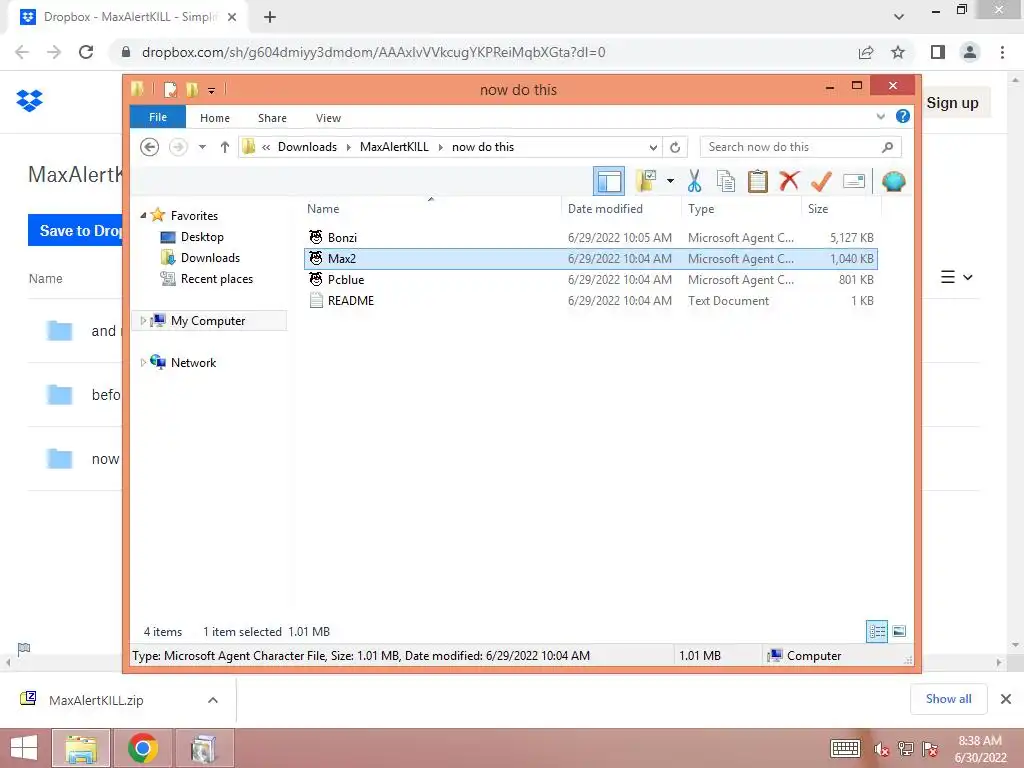Click muted volume icon in system tray
The height and width of the screenshot is (768, 1024).
click(881, 749)
